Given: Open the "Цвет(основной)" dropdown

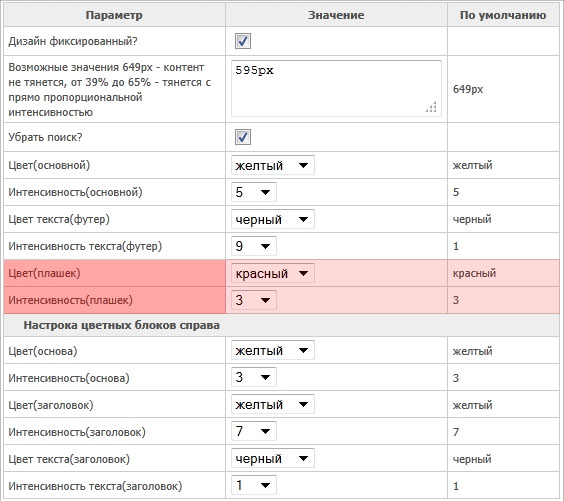Looking at the screenshot, I should coord(273,165).
